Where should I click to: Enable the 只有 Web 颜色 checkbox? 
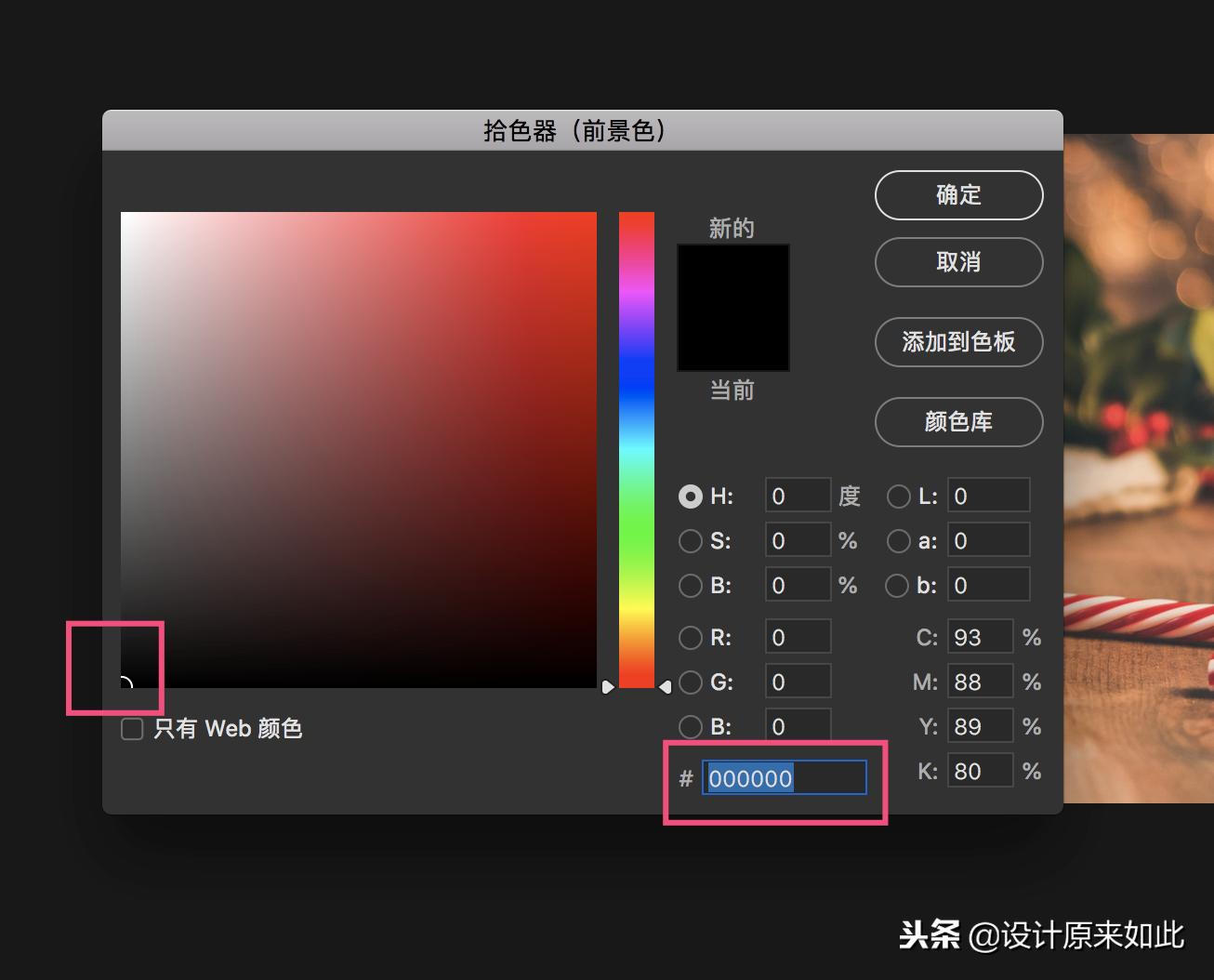[x=131, y=729]
